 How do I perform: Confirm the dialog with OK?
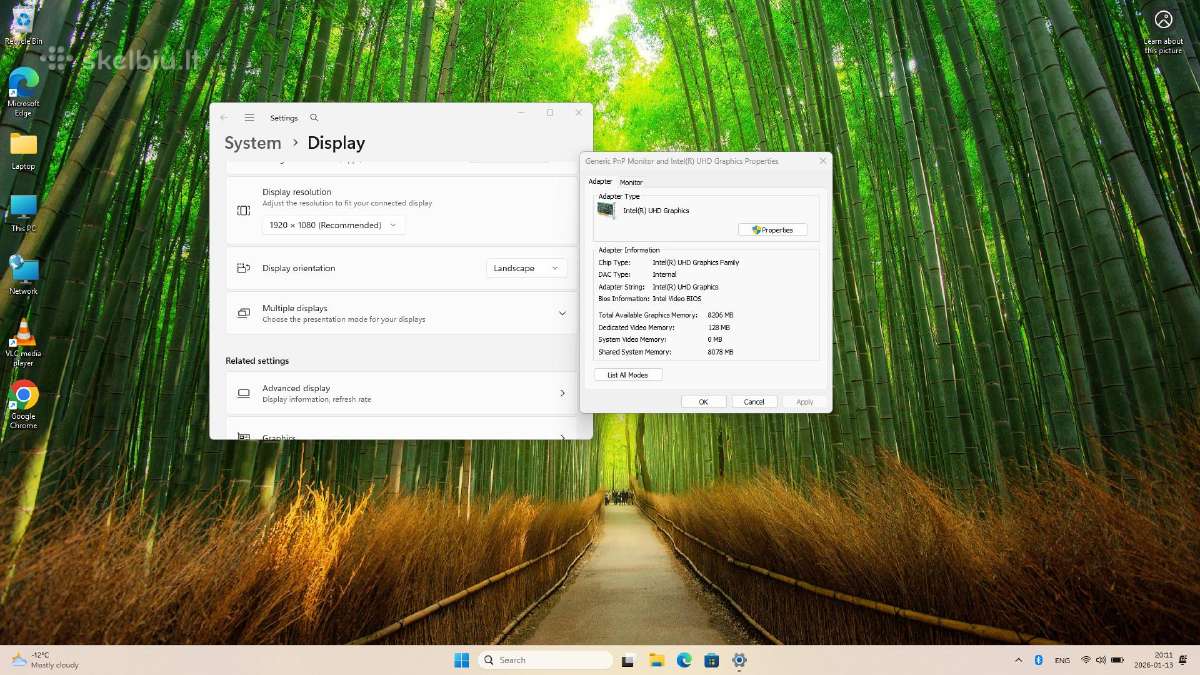pyautogui.click(x=703, y=402)
